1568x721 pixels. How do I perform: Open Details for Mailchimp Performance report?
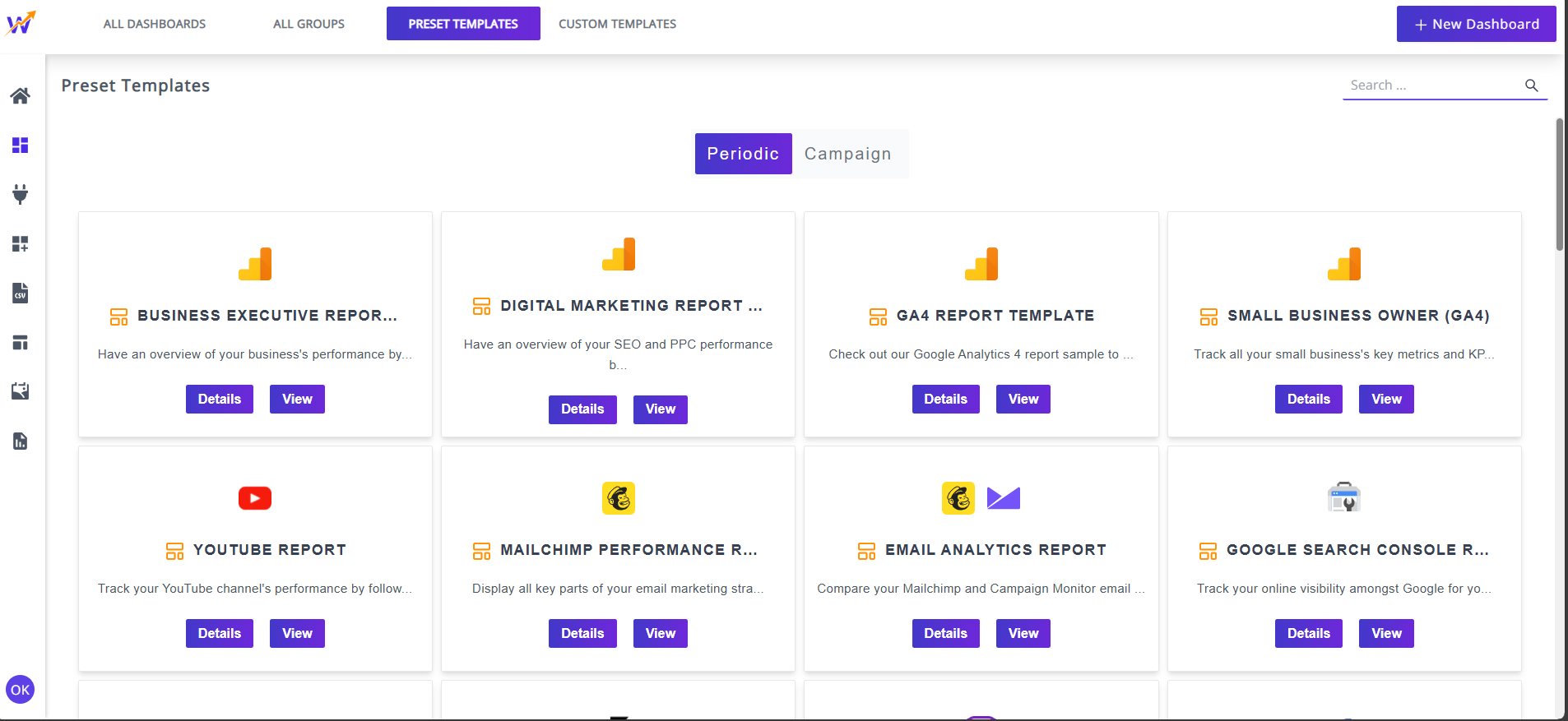coord(582,634)
